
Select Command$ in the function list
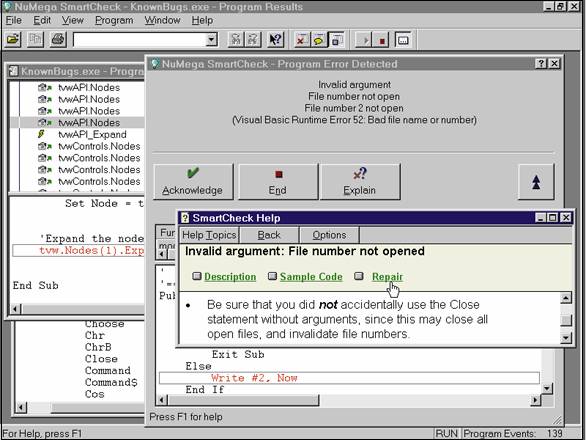[x=111, y=382]
